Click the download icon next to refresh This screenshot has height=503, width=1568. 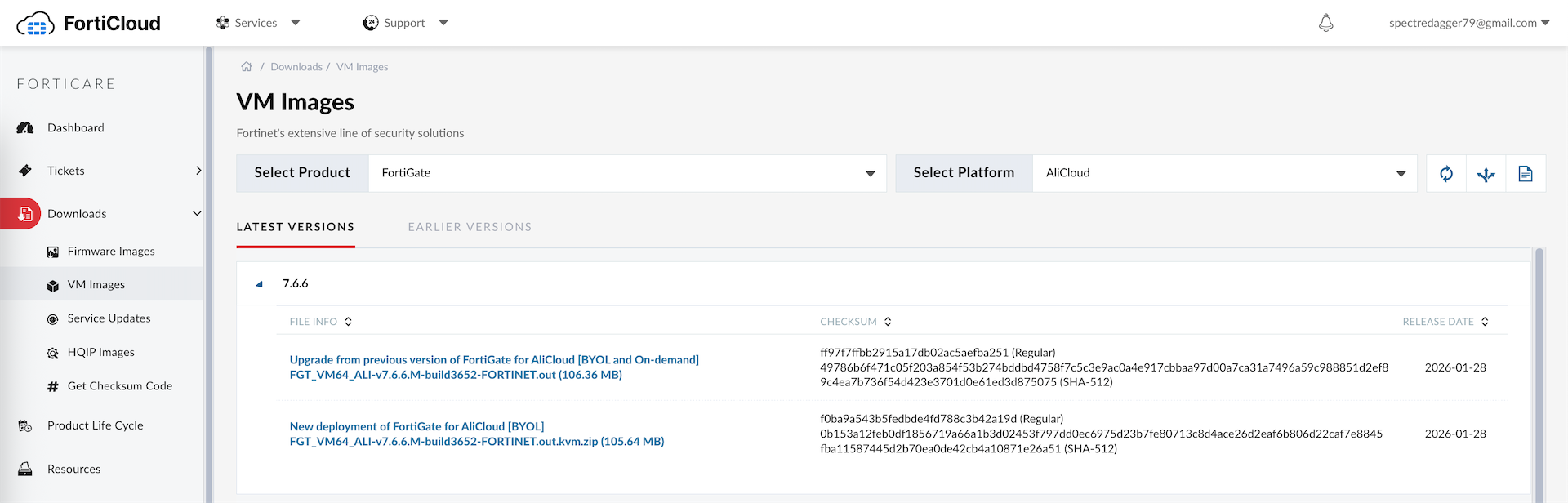coord(1486,173)
